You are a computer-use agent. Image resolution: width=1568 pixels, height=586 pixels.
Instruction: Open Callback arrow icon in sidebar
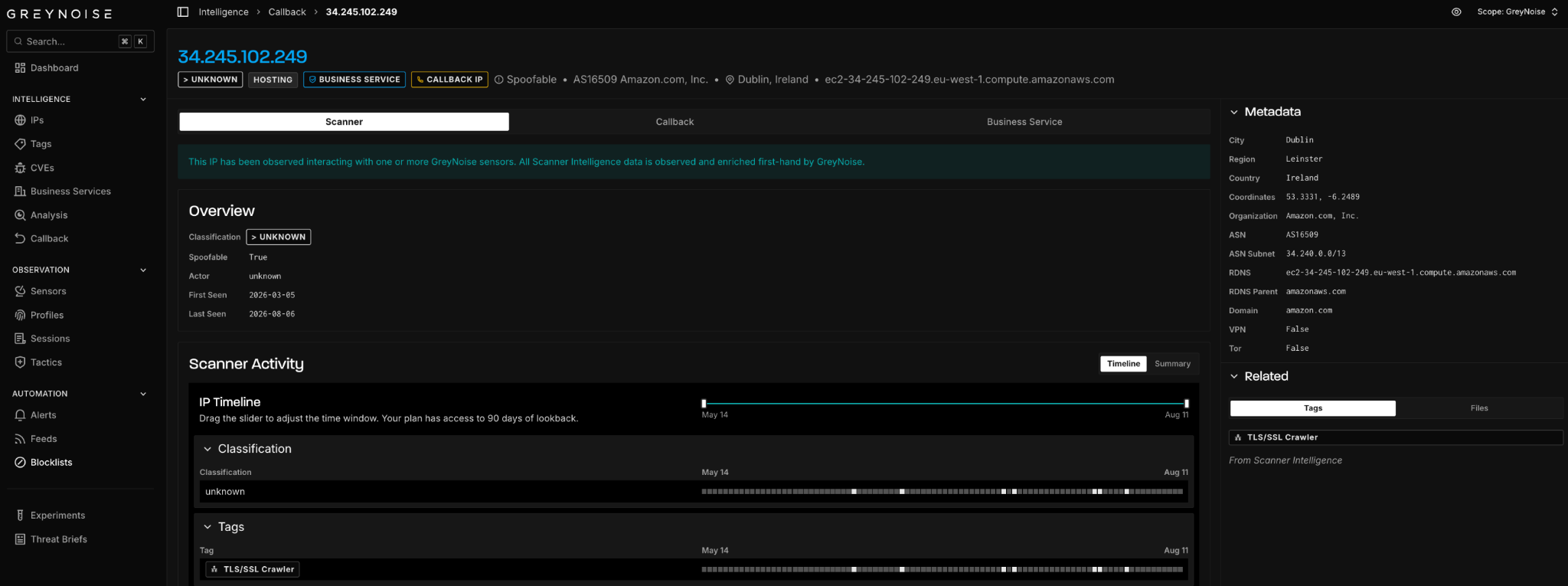coord(20,239)
